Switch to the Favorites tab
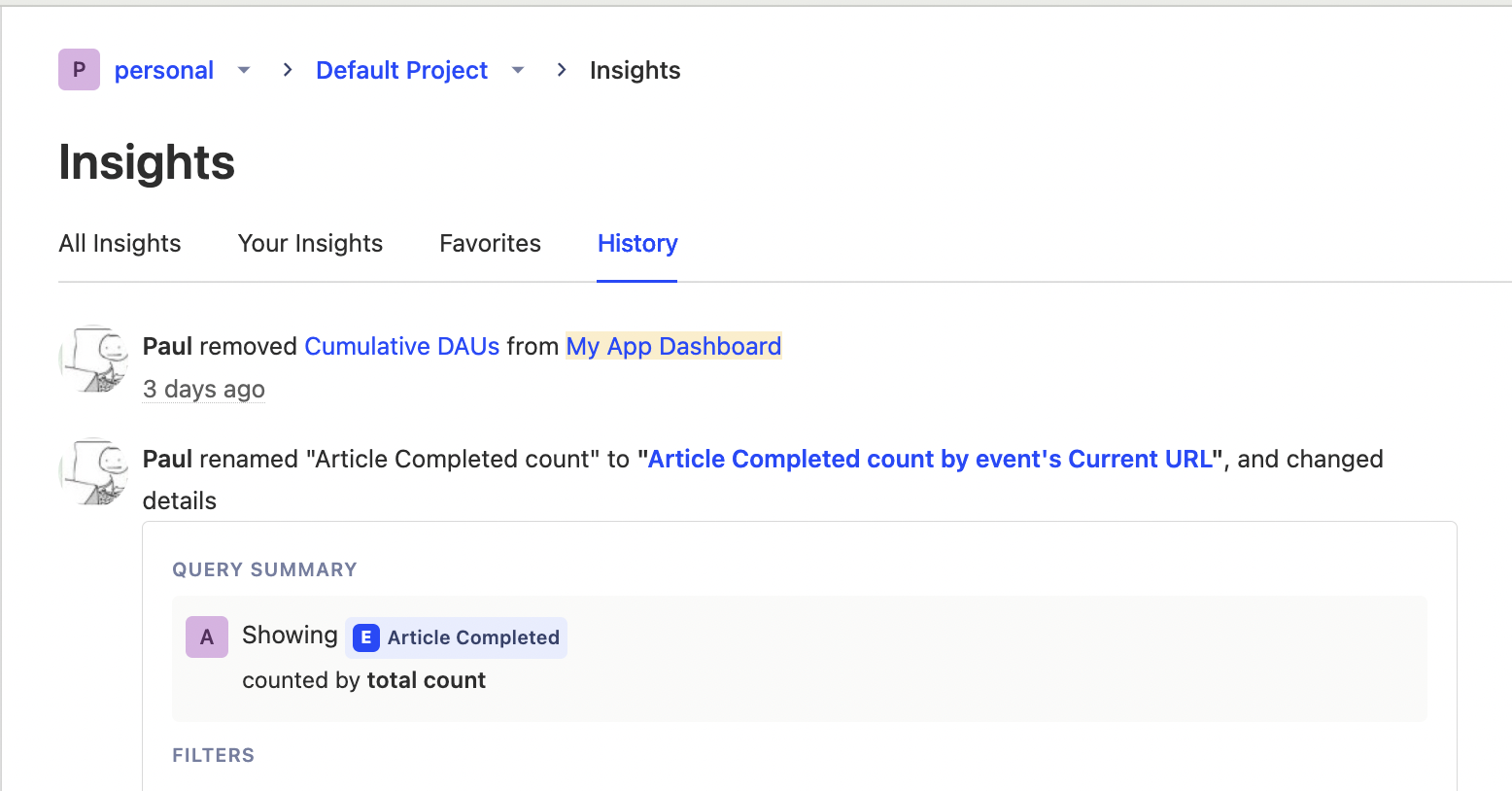Screen dimensions: 1512x791 click(x=490, y=243)
